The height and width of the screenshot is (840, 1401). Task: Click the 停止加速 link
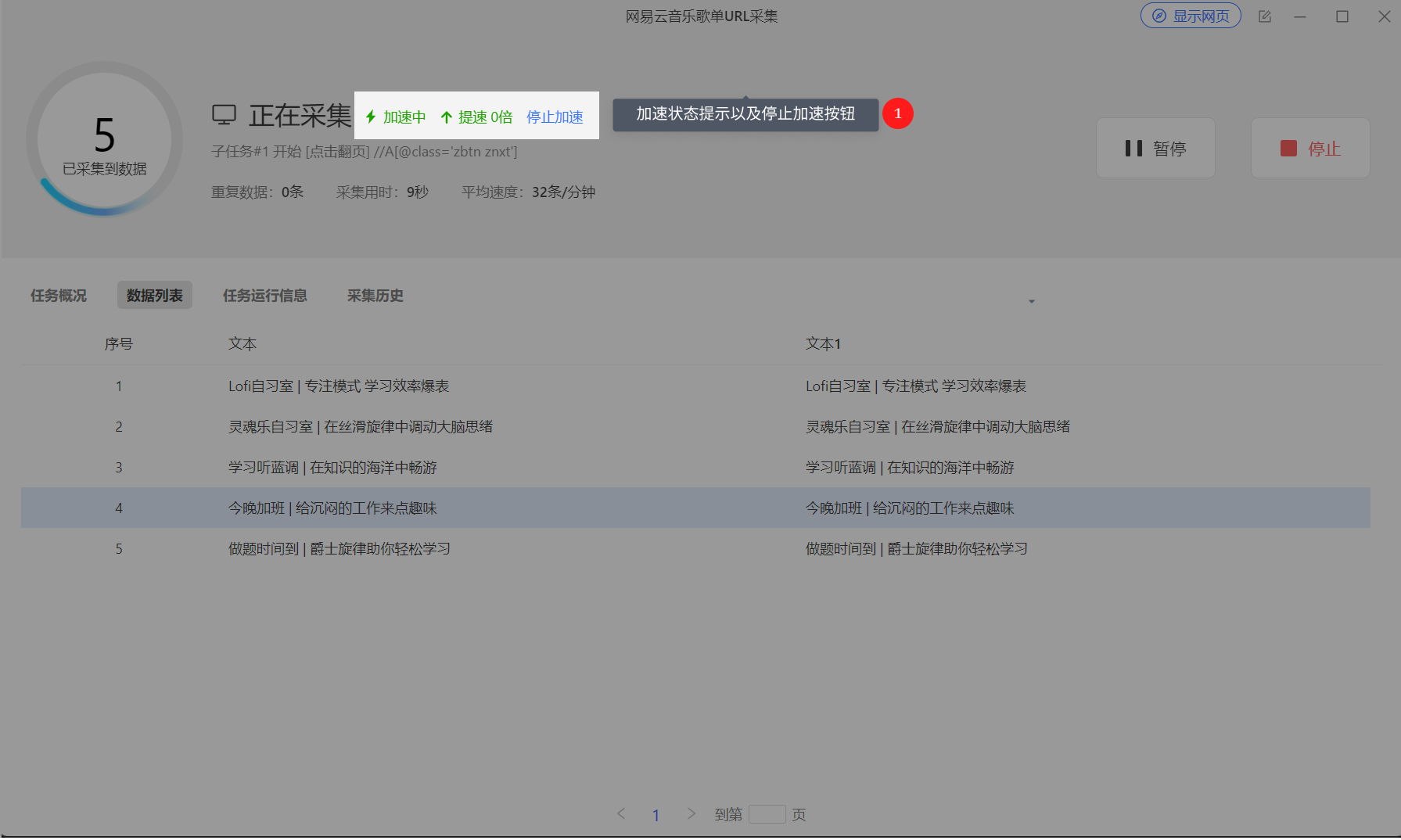pyautogui.click(x=555, y=117)
